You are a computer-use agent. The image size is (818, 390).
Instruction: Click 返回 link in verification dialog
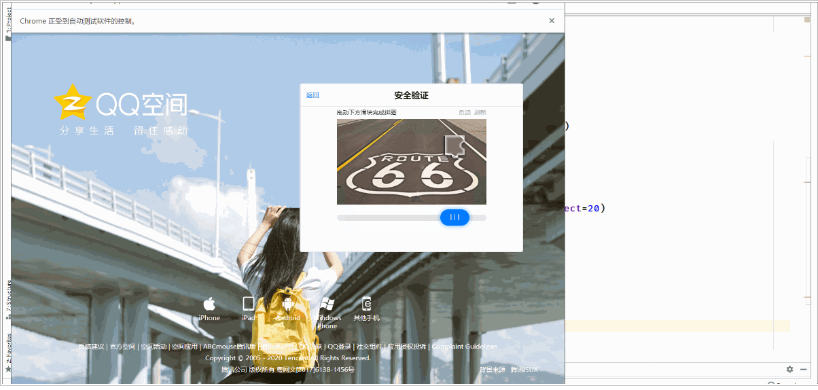312,95
